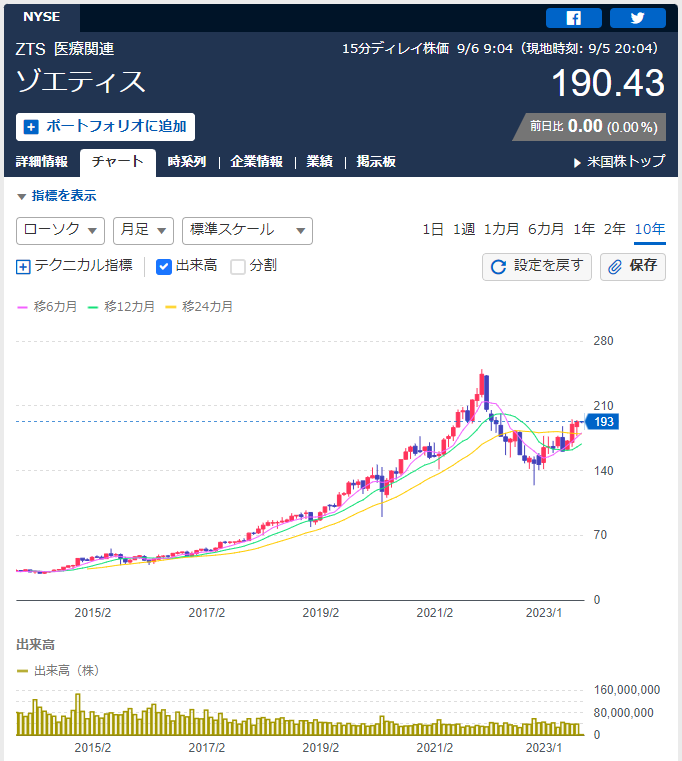
Task: Click the 2015/2 volume bar spike
Action: [77, 714]
